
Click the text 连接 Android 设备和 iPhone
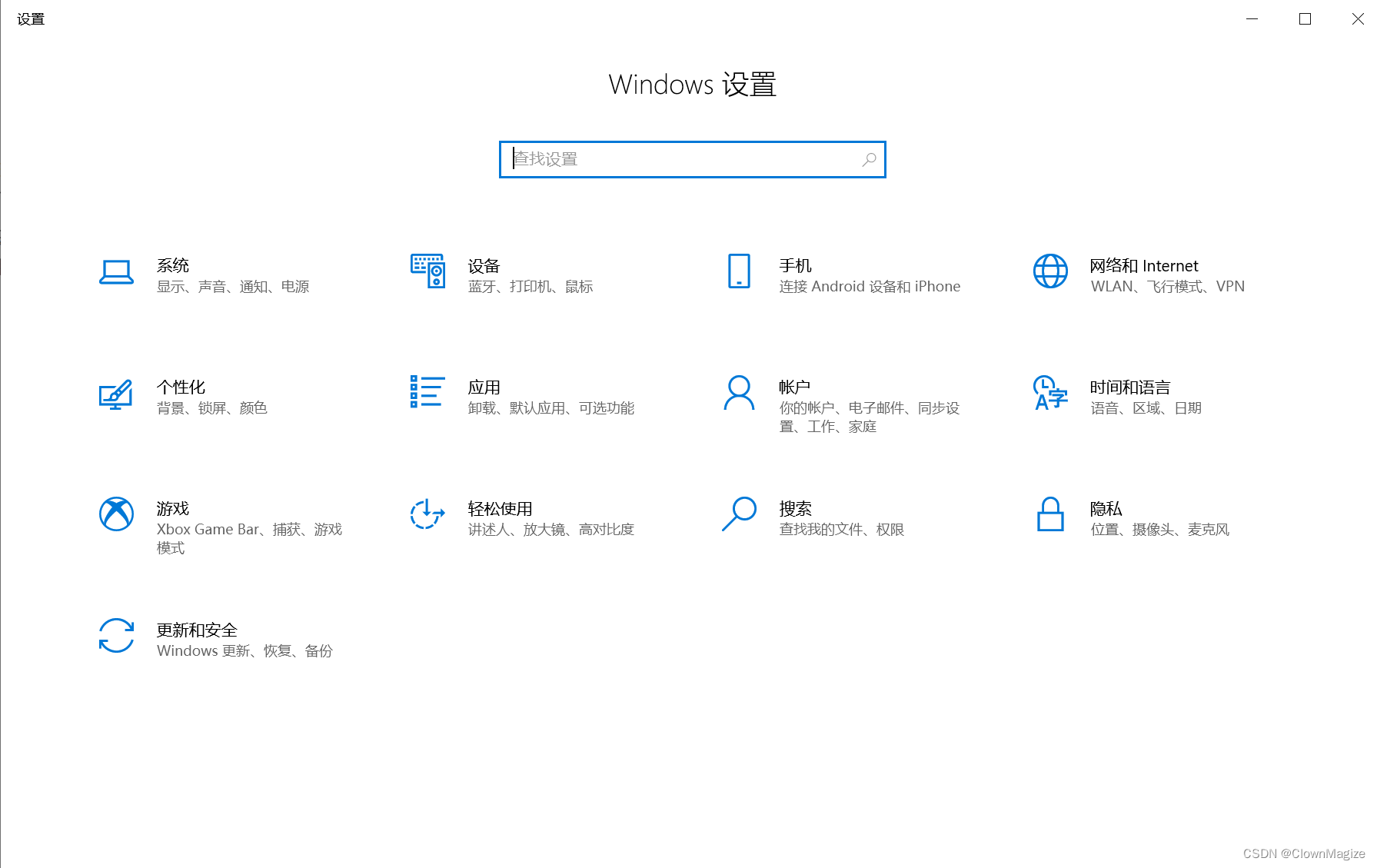point(870,287)
